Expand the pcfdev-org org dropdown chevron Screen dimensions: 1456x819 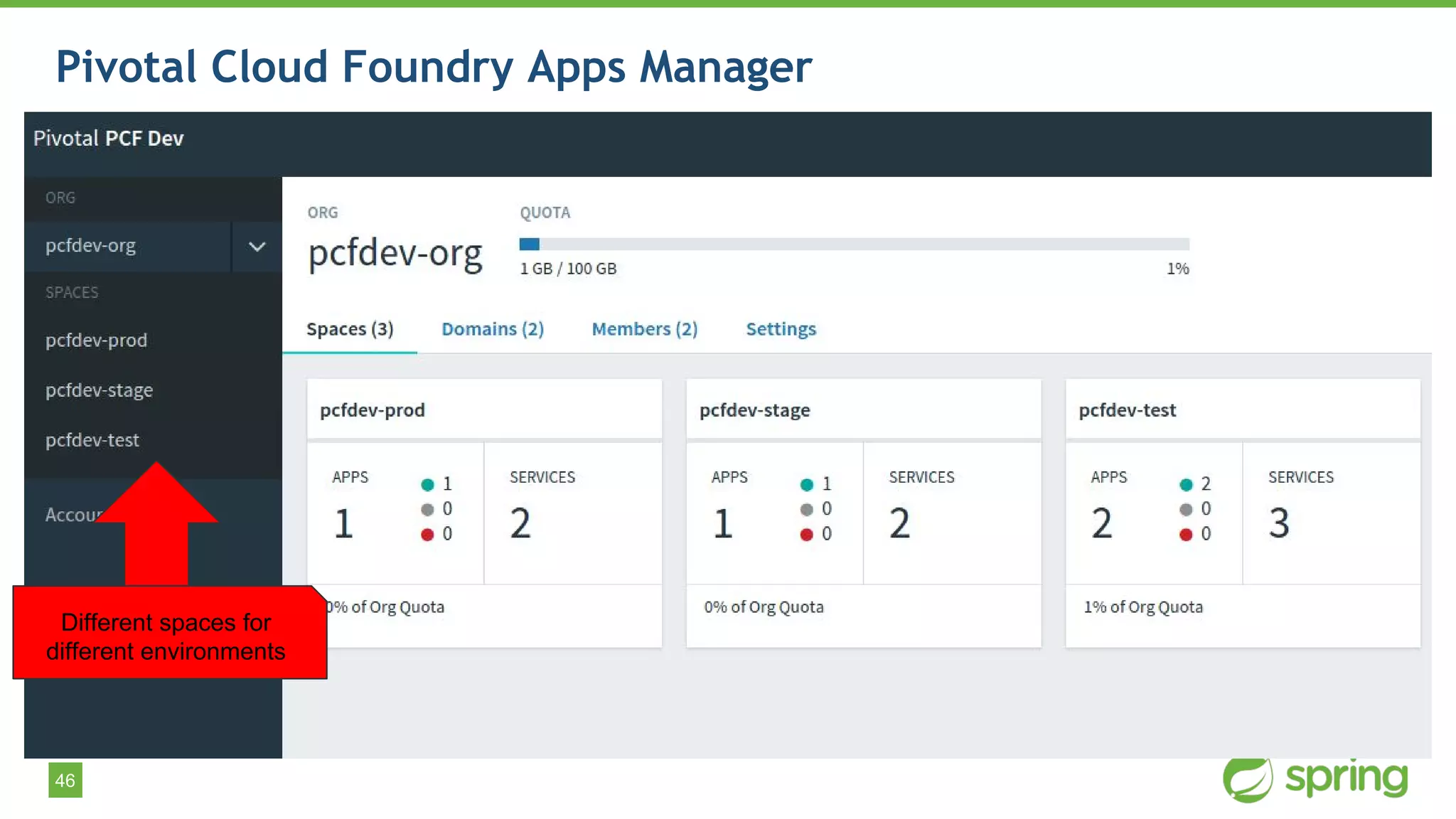coord(257,247)
